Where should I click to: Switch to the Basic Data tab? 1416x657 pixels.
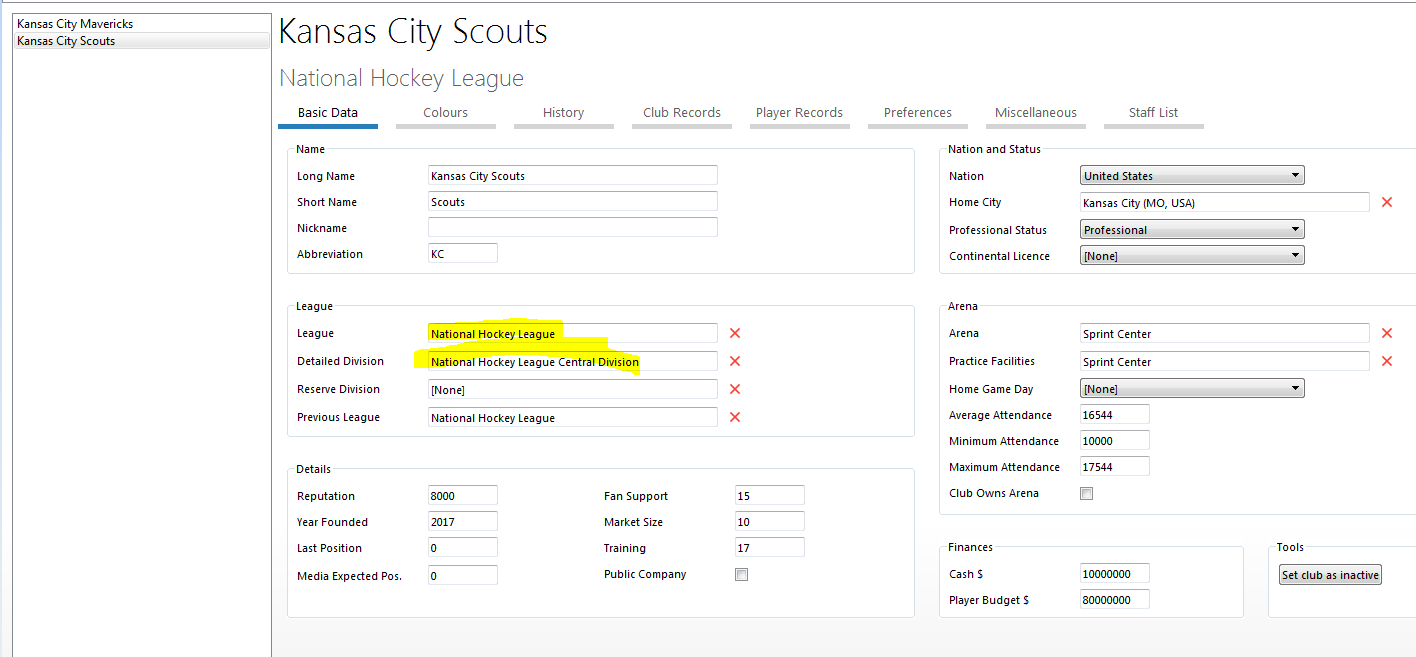coord(328,113)
